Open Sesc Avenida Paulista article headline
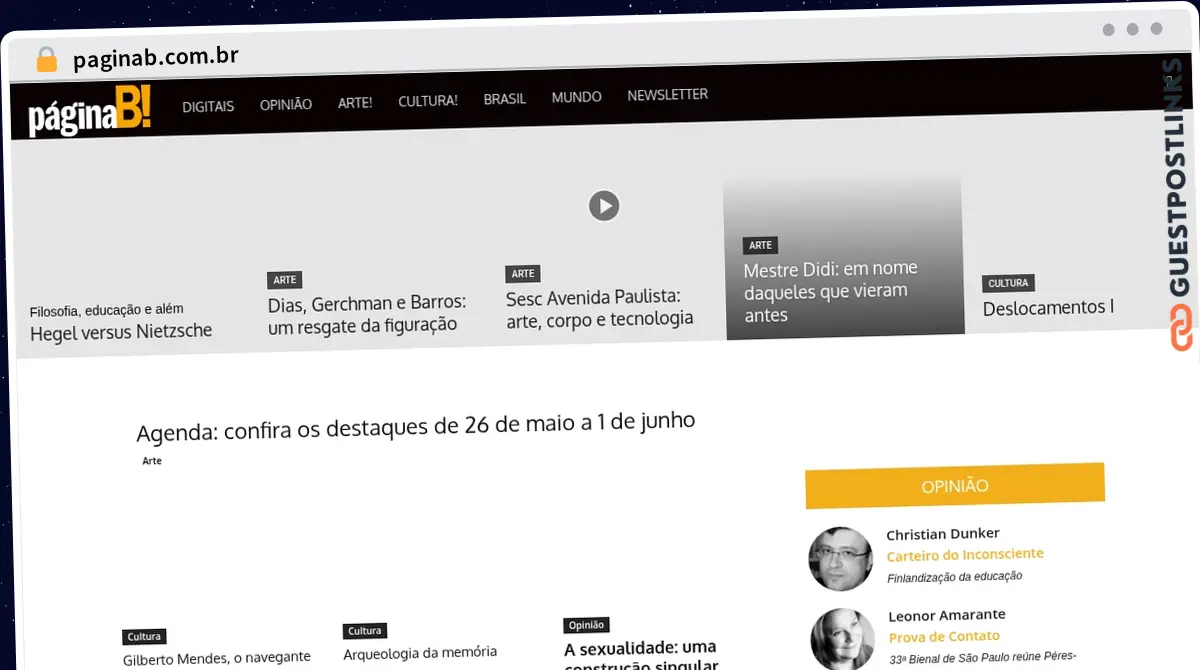This screenshot has height=670, width=1200. click(x=600, y=308)
